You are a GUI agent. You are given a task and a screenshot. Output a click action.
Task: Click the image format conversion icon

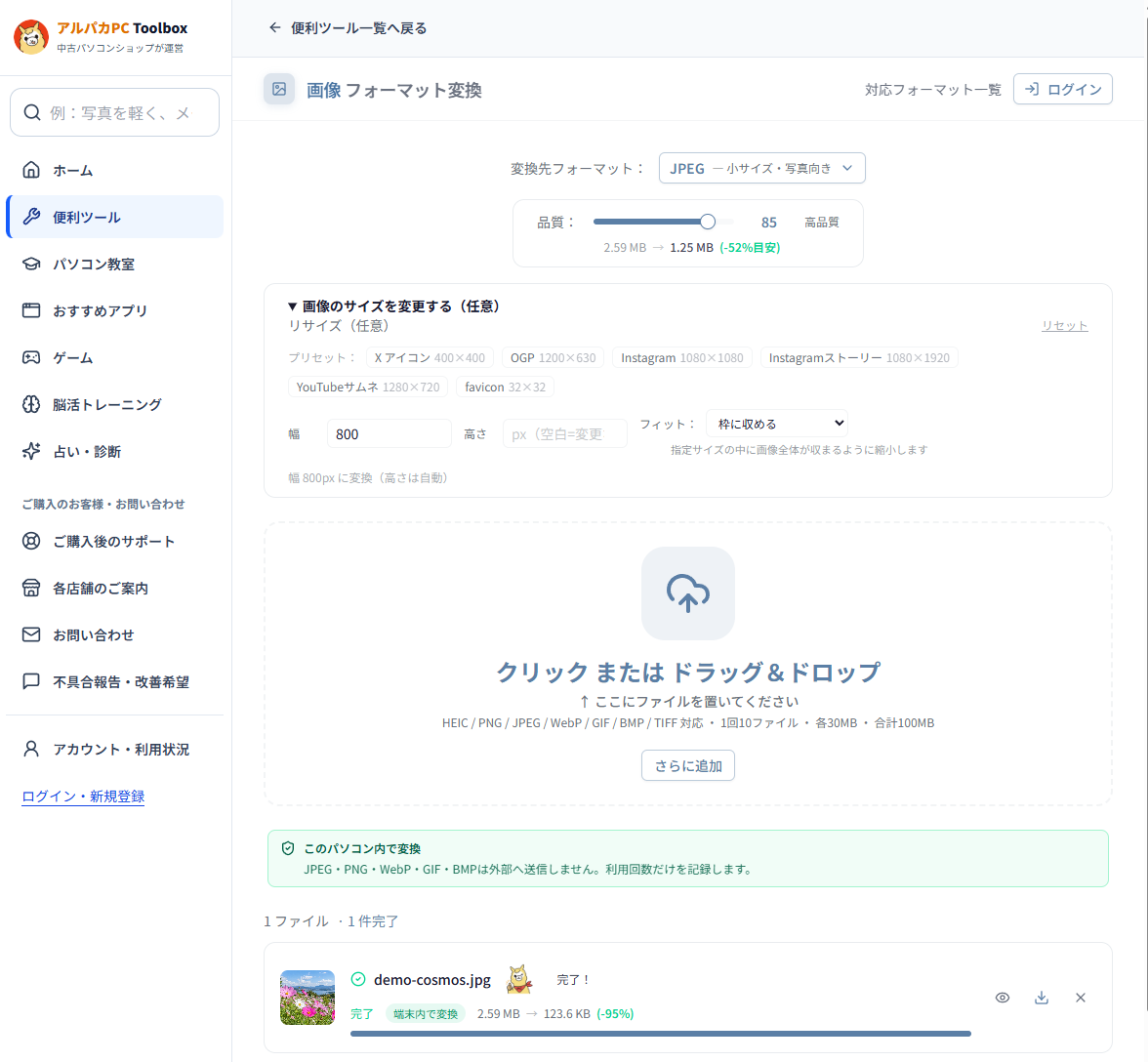(279, 89)
